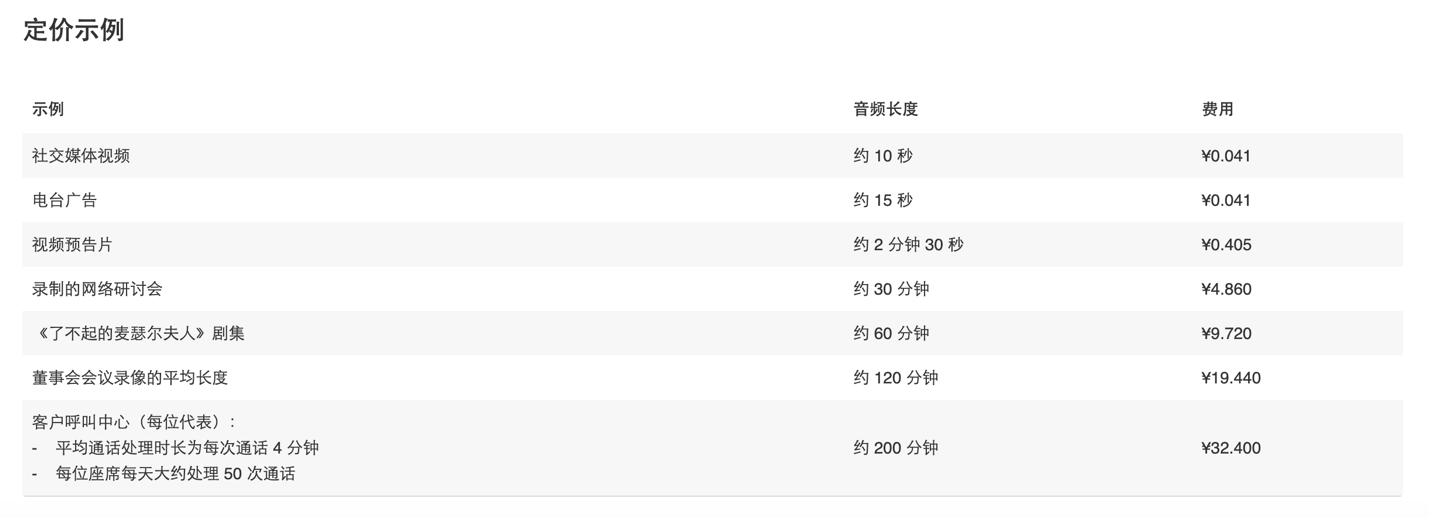Click the 董事会会议录像的平均长度 row

(x=712, y=378)
